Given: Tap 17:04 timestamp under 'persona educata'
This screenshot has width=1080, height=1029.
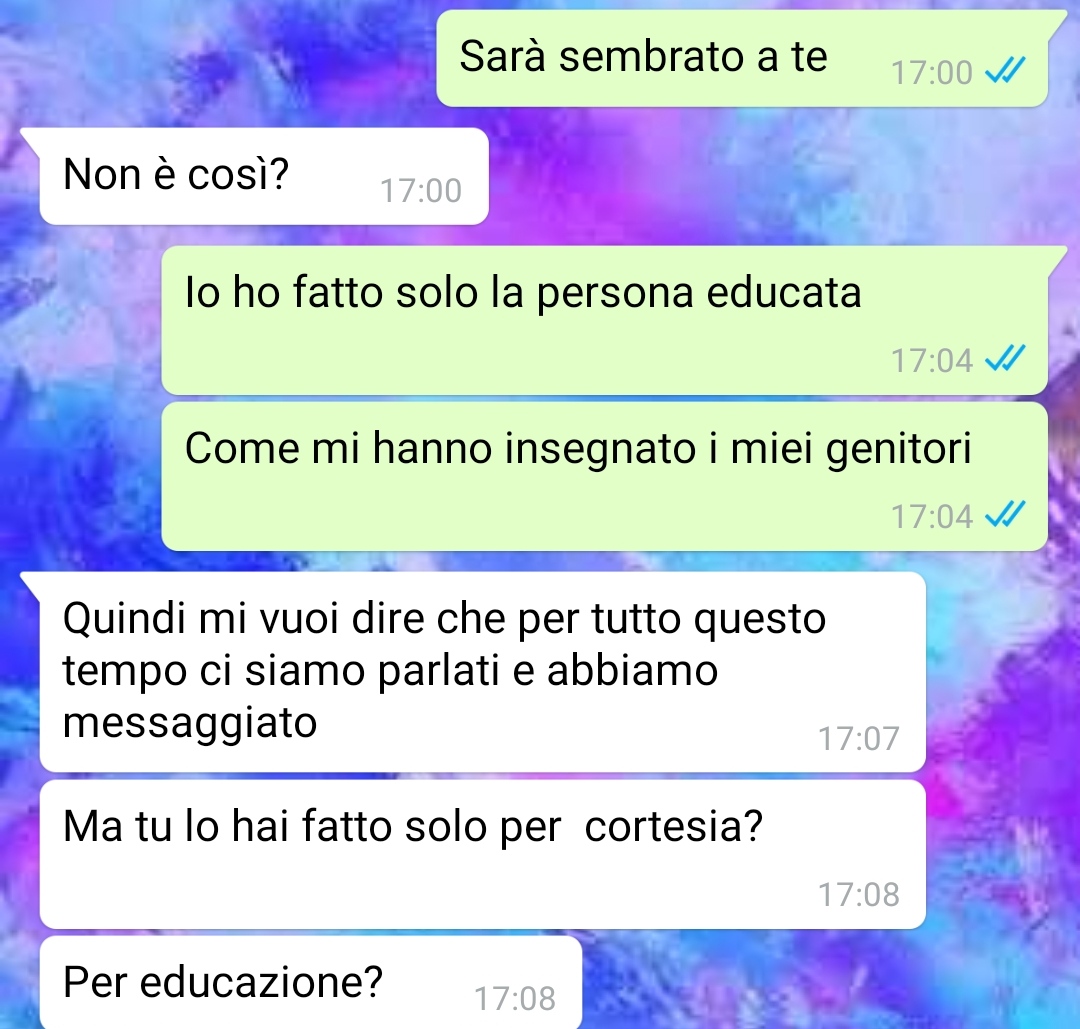Looking at the screenshot, I should pyautogui.click(x=931, y=360).
